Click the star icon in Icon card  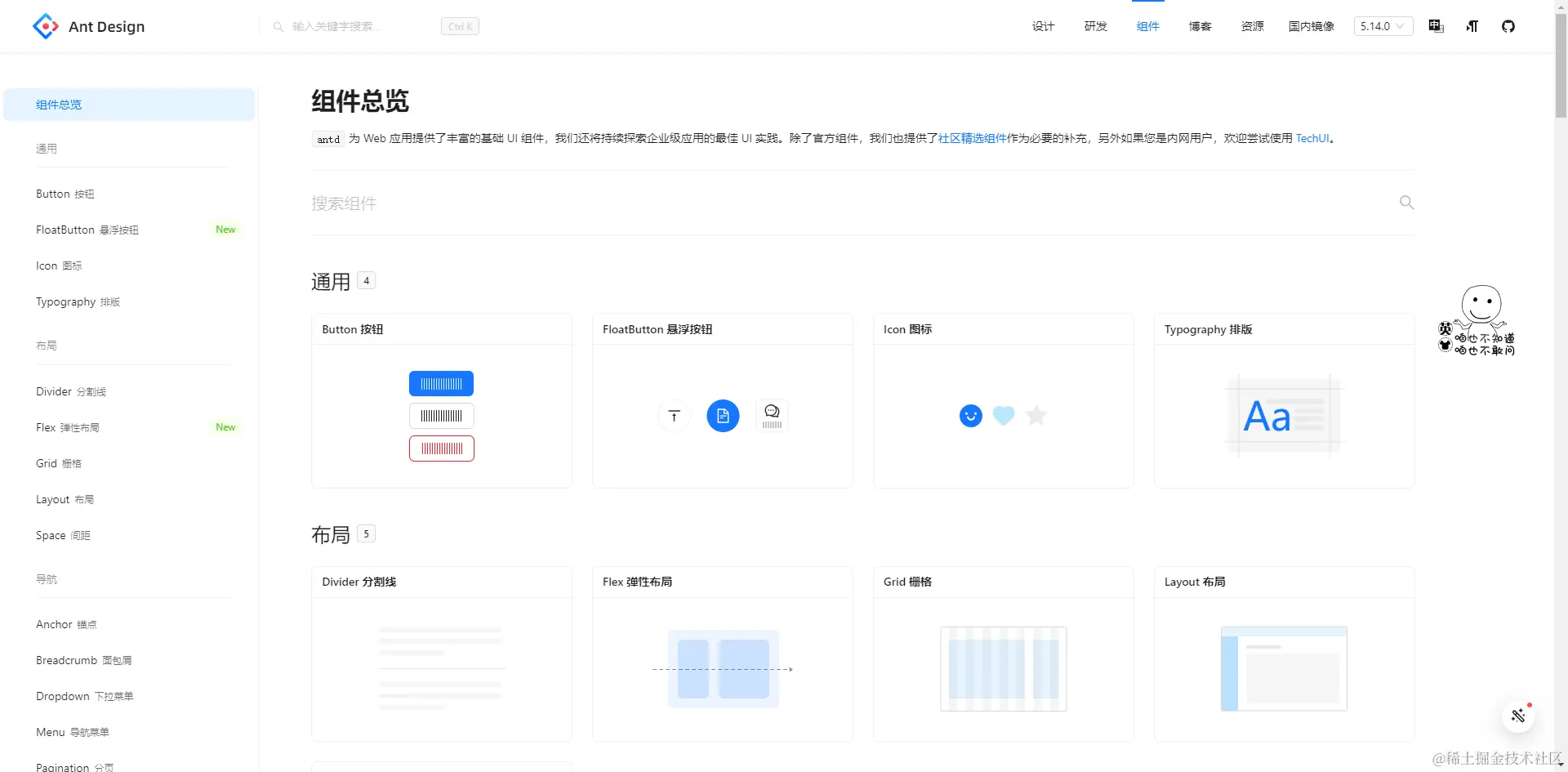pos(1036,416)
